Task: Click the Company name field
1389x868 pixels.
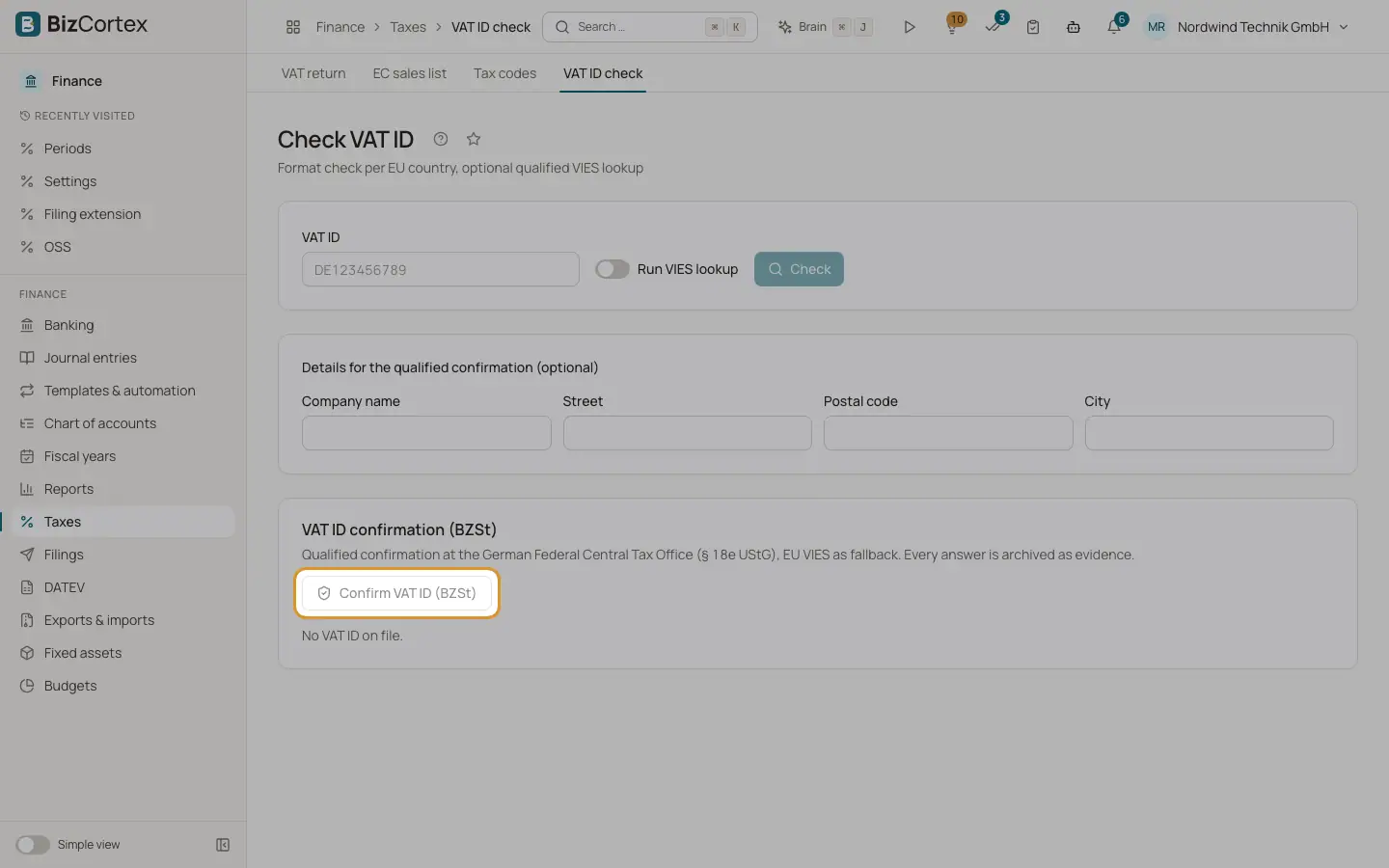Action: coord(426,433)
